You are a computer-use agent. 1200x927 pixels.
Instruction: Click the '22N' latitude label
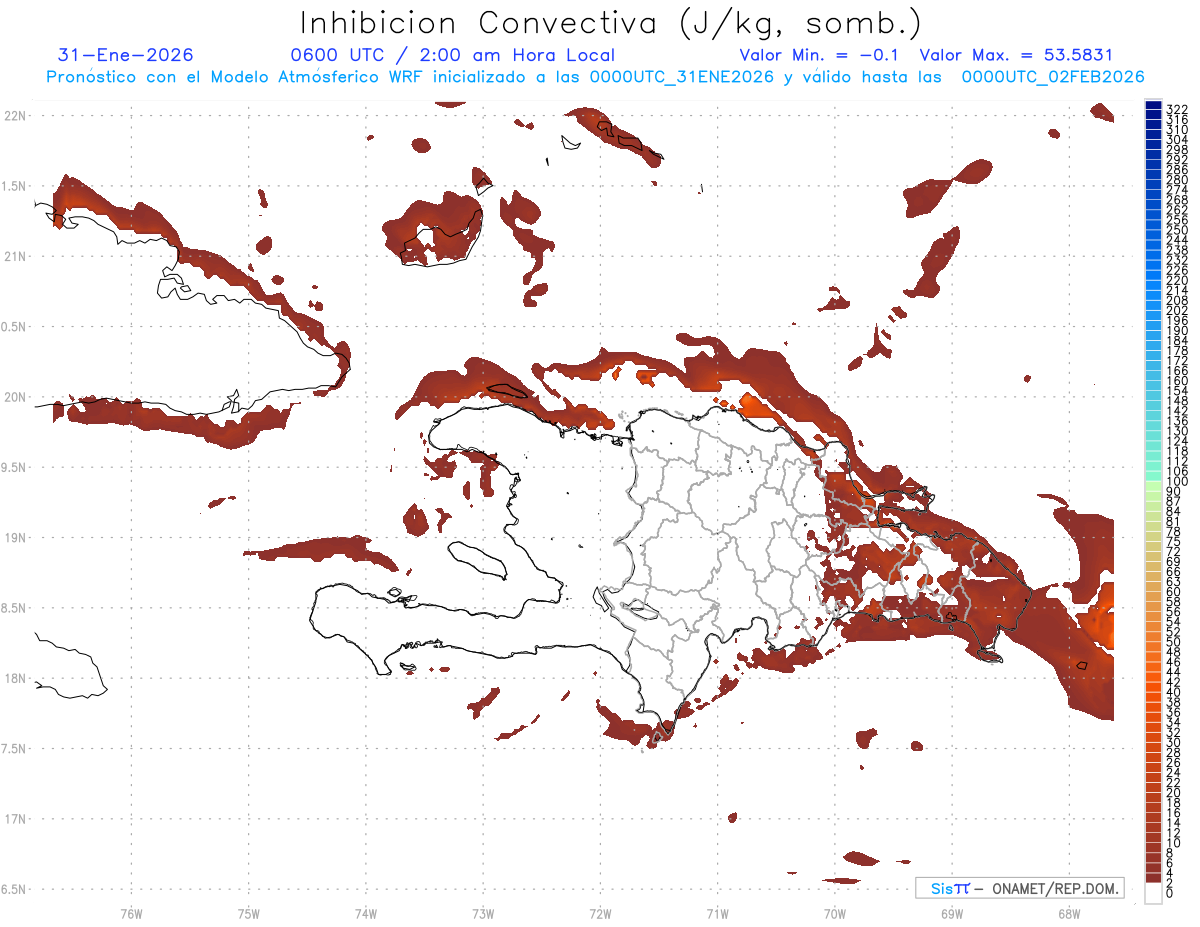[x=14, y=115]
